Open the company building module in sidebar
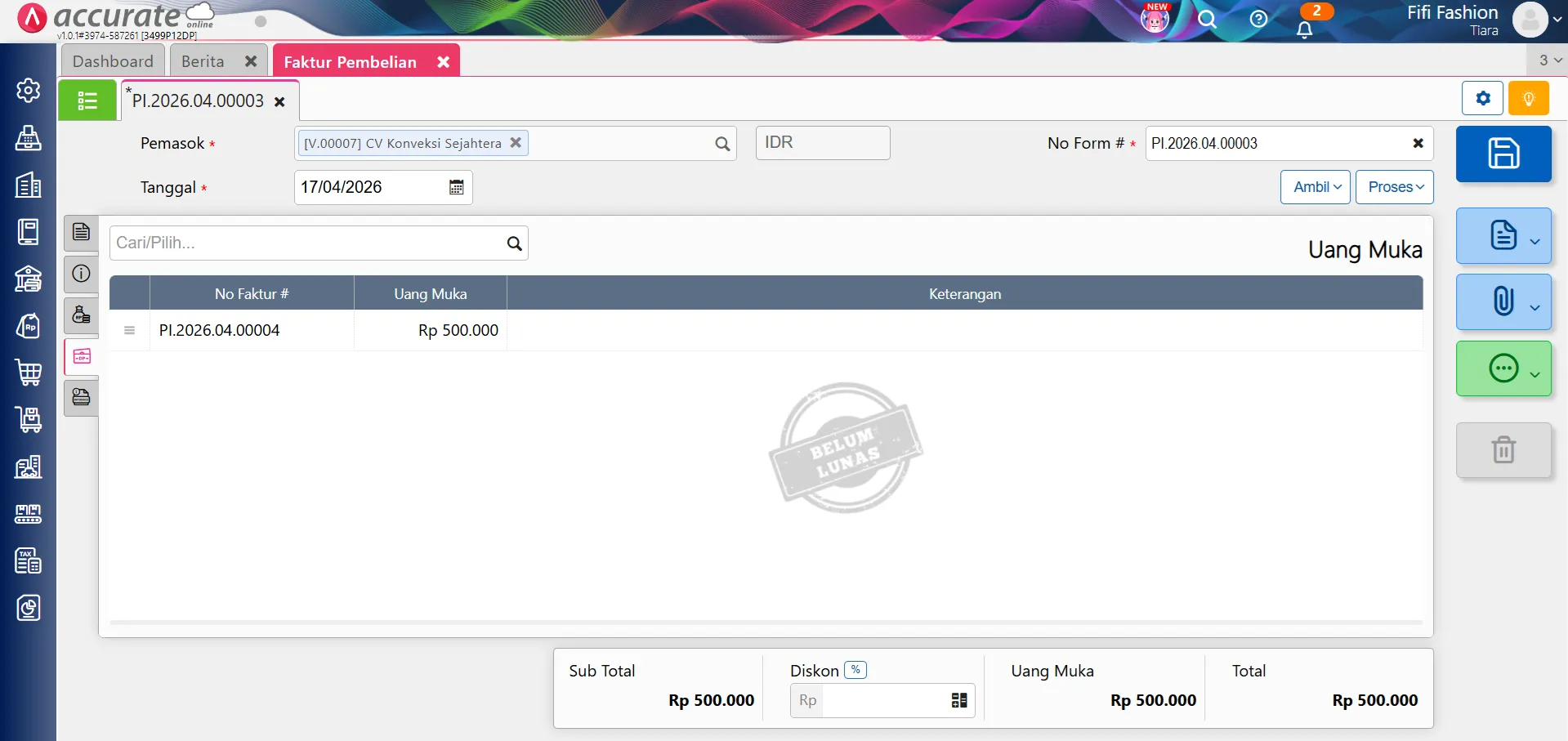Screen dimensions: 1568x741 tap(29, 185)
